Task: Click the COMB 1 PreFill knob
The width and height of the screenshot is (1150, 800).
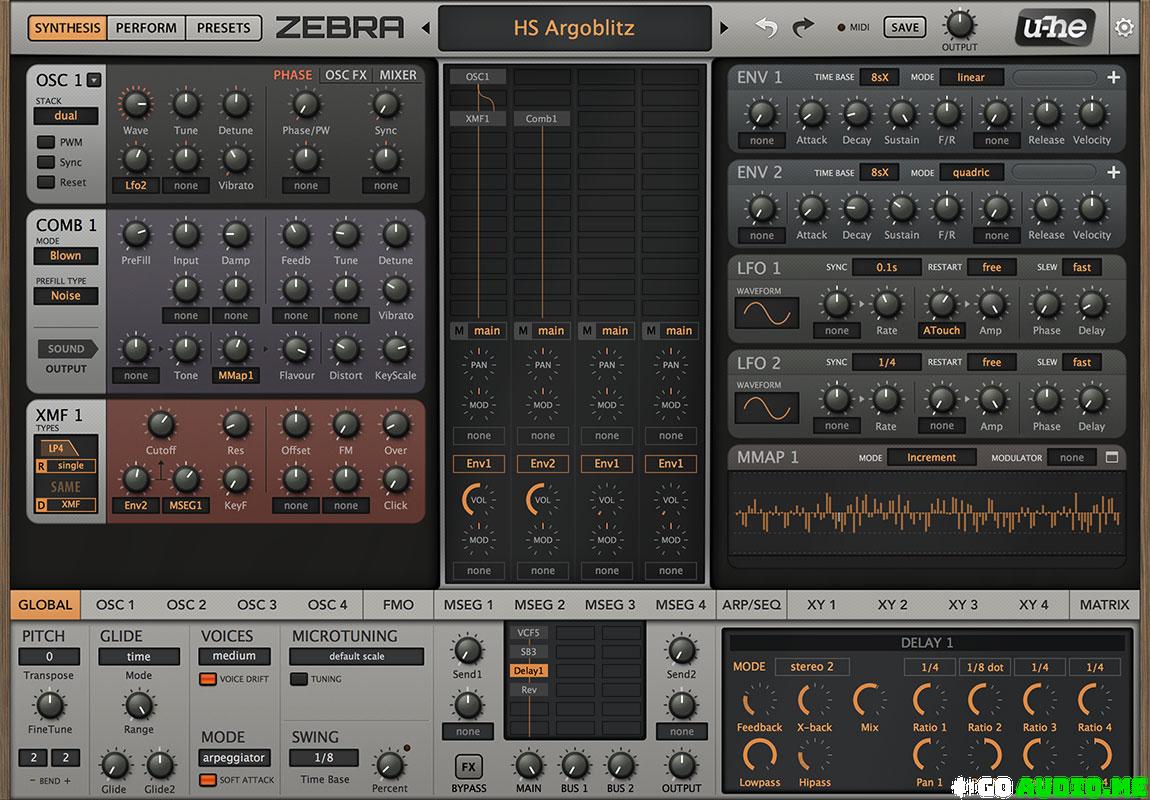Action: (x=136, y=235)
